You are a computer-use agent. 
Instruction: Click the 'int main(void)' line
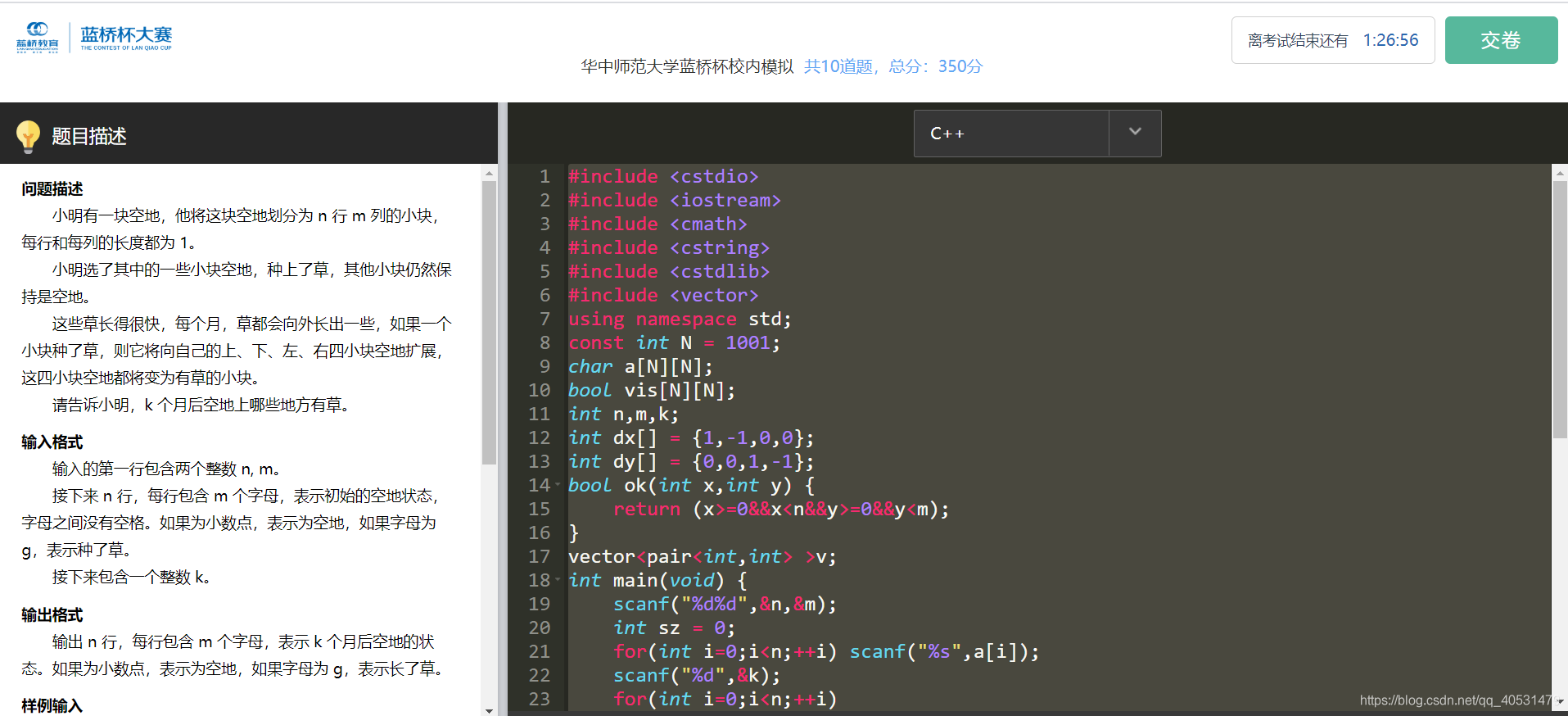(x=657, y=580)
